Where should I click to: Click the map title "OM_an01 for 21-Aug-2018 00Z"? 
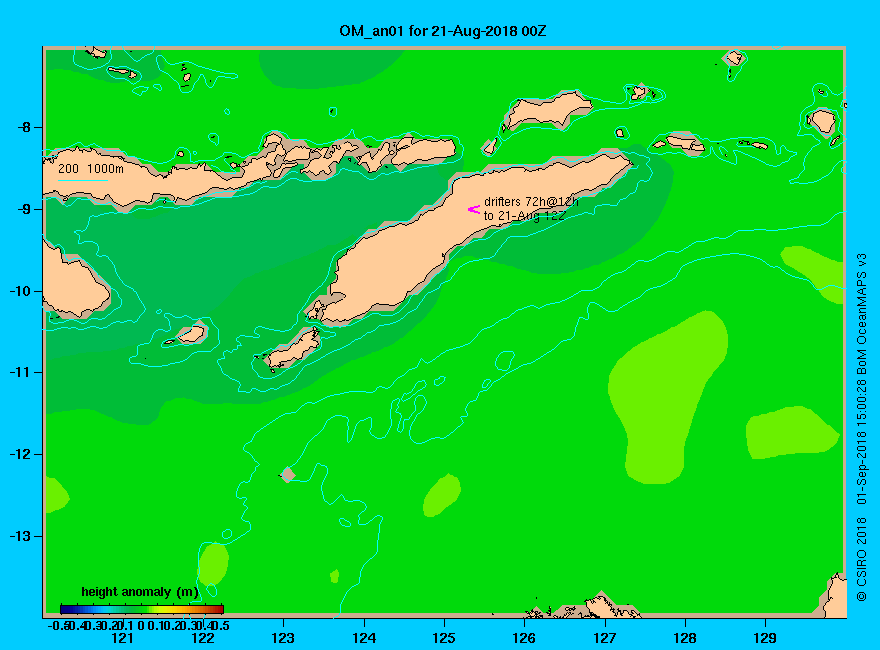(442, 31)
